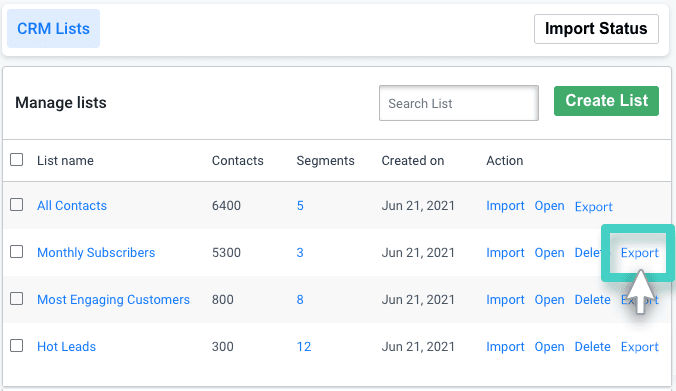Focus the Search List field
The width and height of the screenshot is (676, 391).
click(x=459, y=103)
